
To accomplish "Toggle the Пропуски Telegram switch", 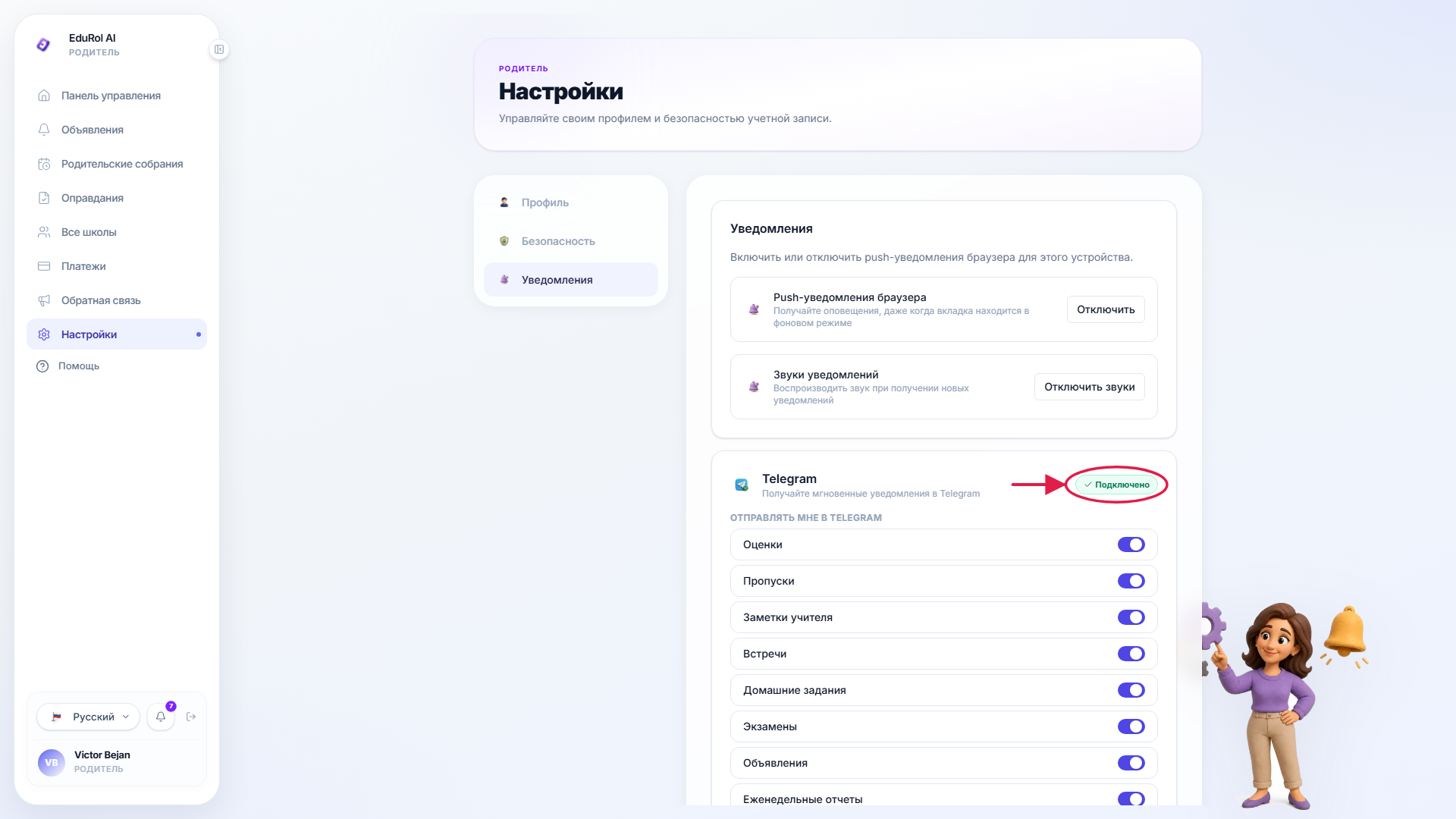I will (x=1131, y=581).
